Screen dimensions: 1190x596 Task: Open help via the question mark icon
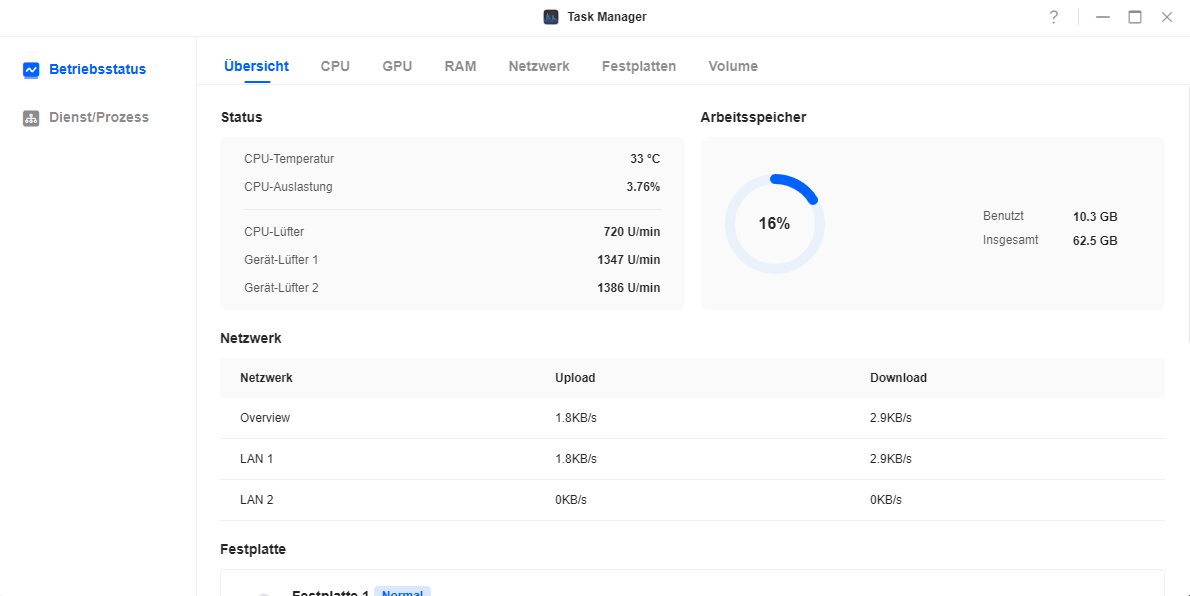pyautogui.click(x=1053, y=17)
